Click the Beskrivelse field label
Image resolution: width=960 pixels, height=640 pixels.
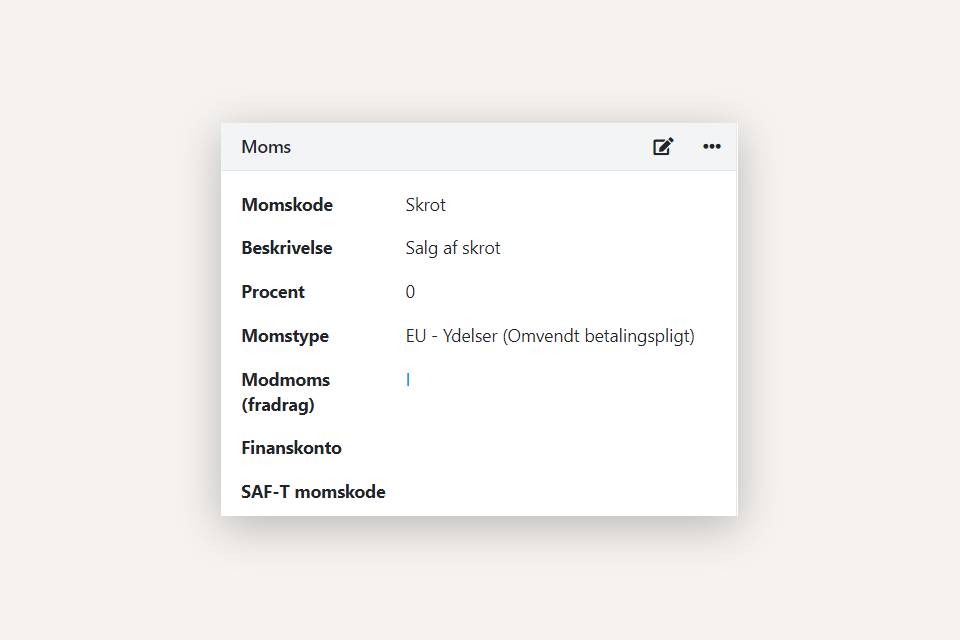(x=287, y=248)
